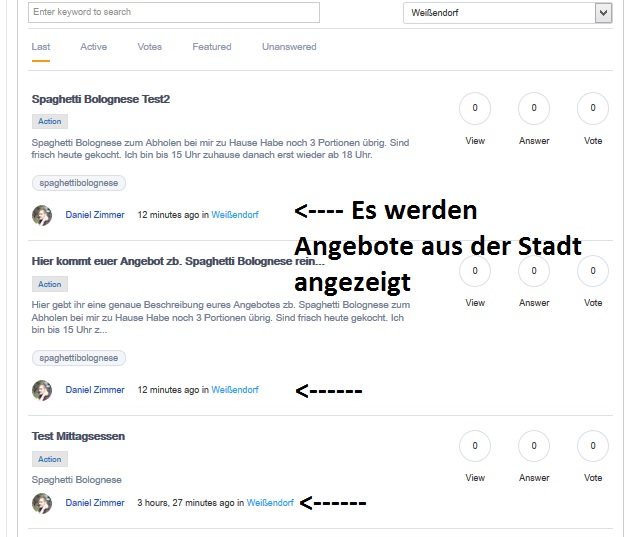Click Weißendorf location link on Test Mittagsessen

click(270, 503)
